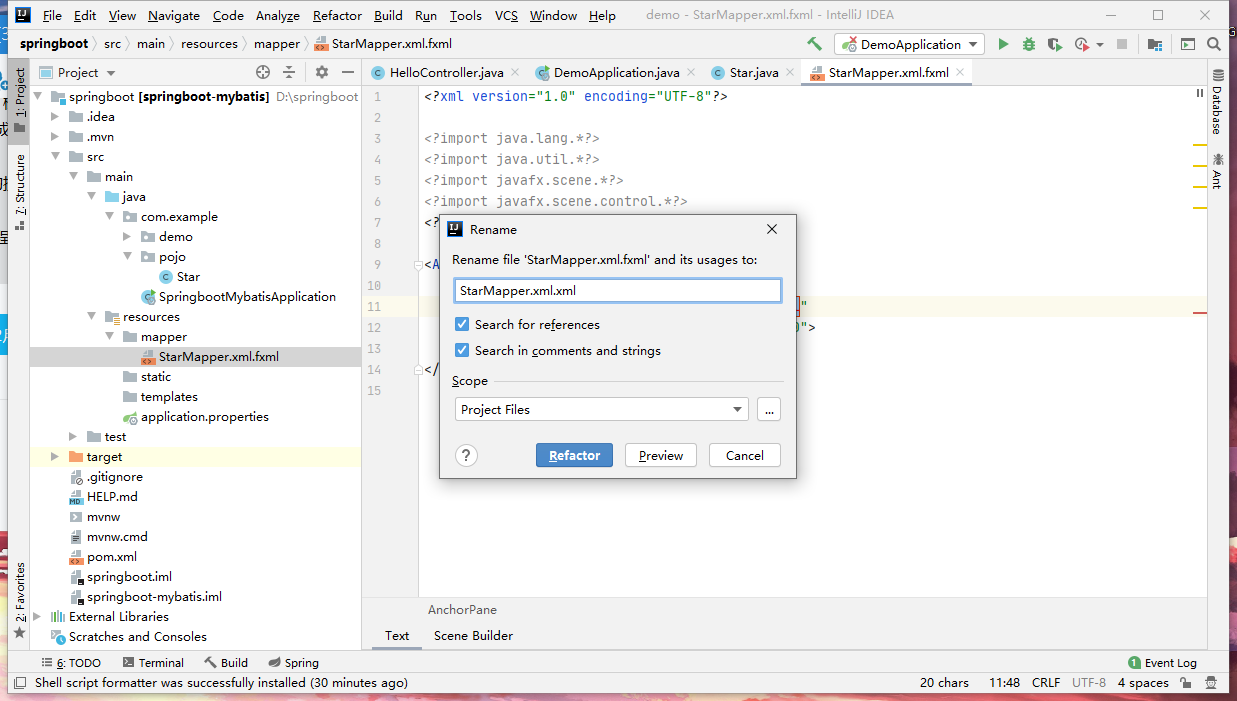This screenshot has height=701, width=1237.
Task: Click the new file name input field
Action: pyautogui.click(x=617, y=290)
